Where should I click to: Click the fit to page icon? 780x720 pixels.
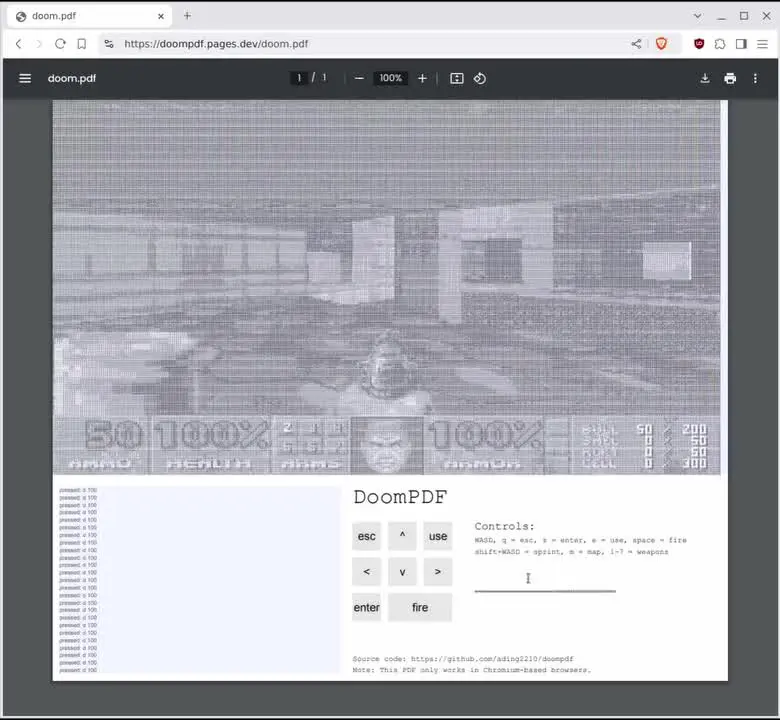coord(457,78)
